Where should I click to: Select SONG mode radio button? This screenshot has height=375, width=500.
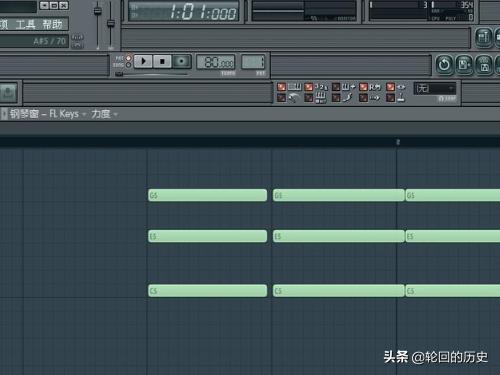pos(128,65)
